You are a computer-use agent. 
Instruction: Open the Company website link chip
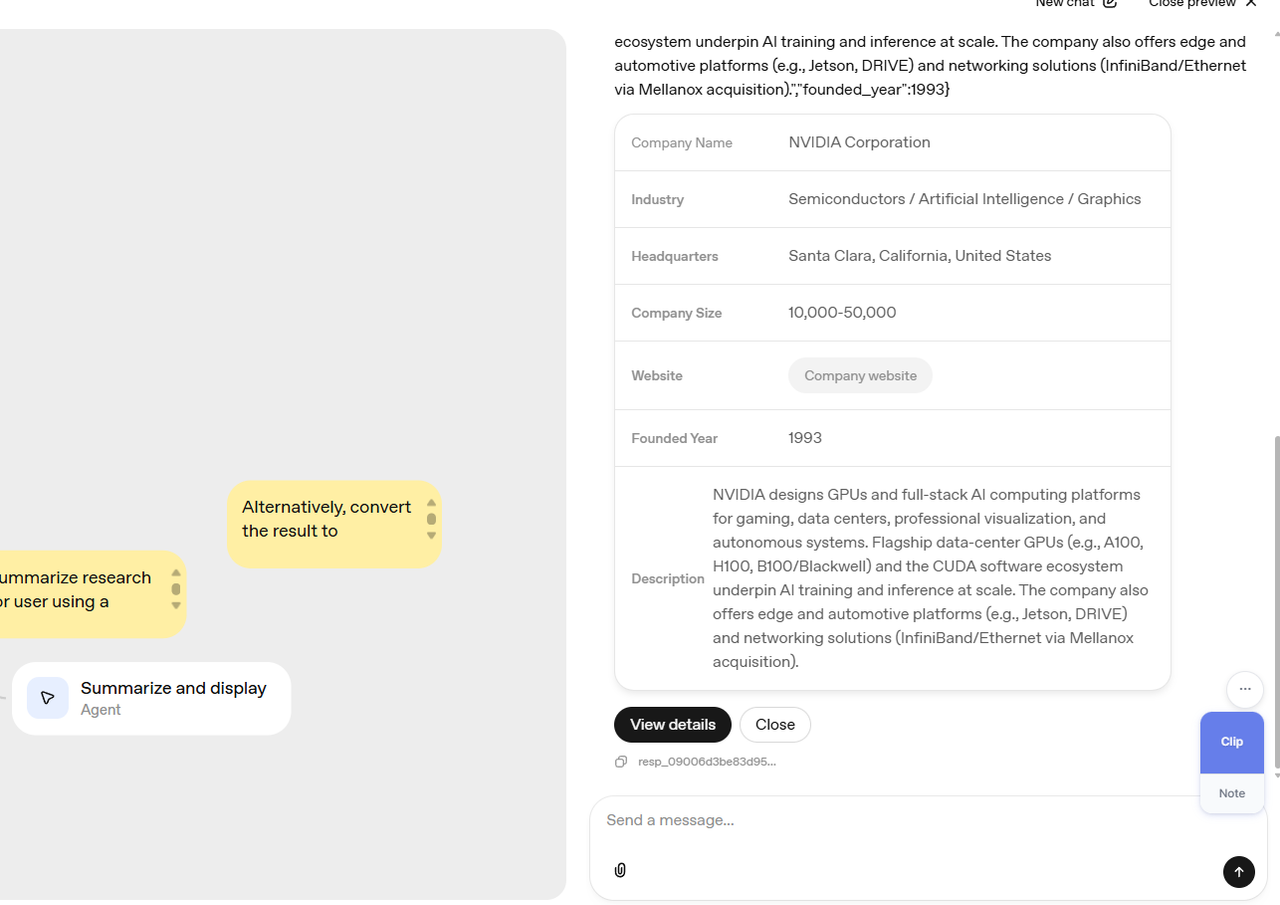click(860, 376)
